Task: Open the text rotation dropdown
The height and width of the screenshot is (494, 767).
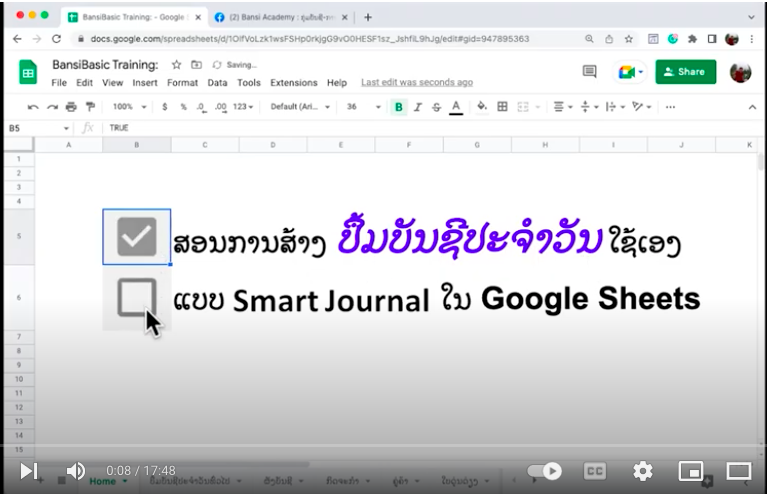Action: coord(641,107)
